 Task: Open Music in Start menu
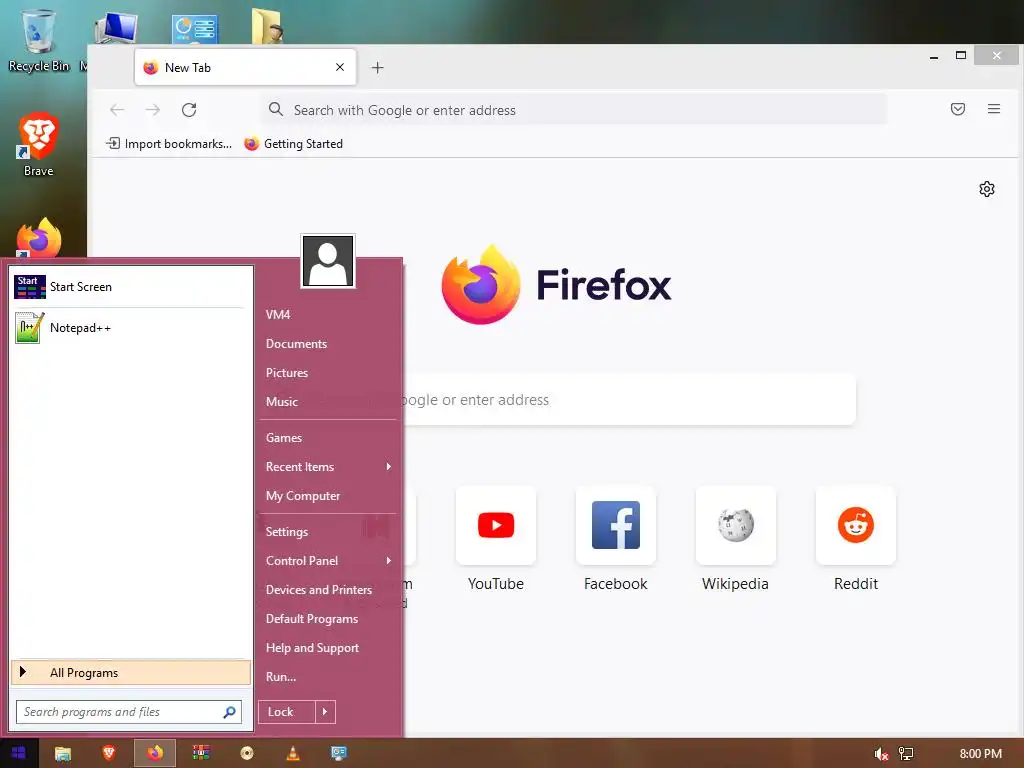[x=282, y=402]
